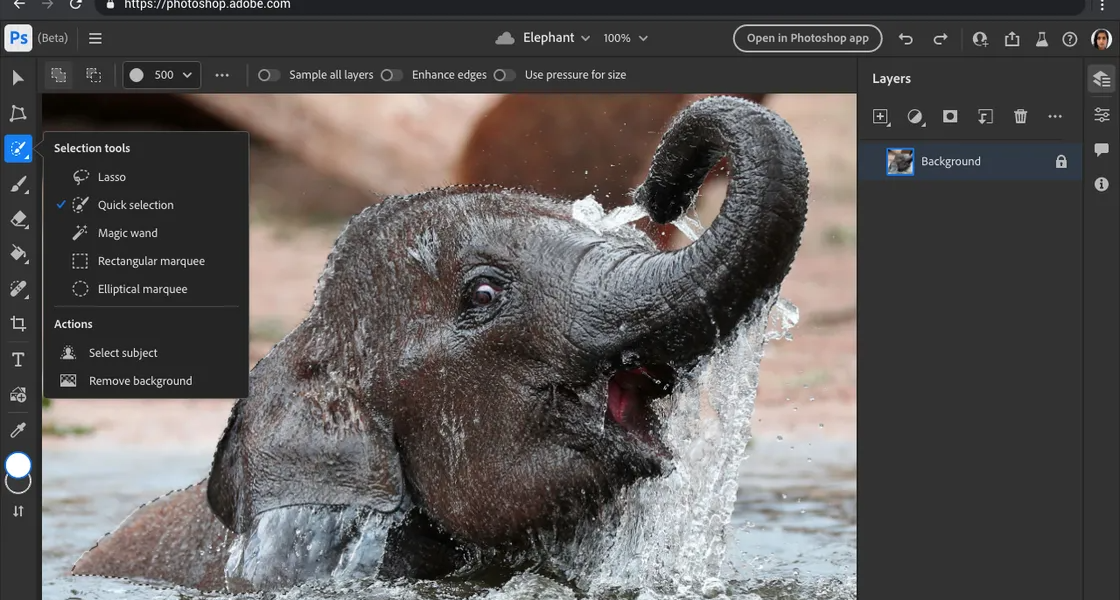Toggle Enhance edges on

click(391, 74)
